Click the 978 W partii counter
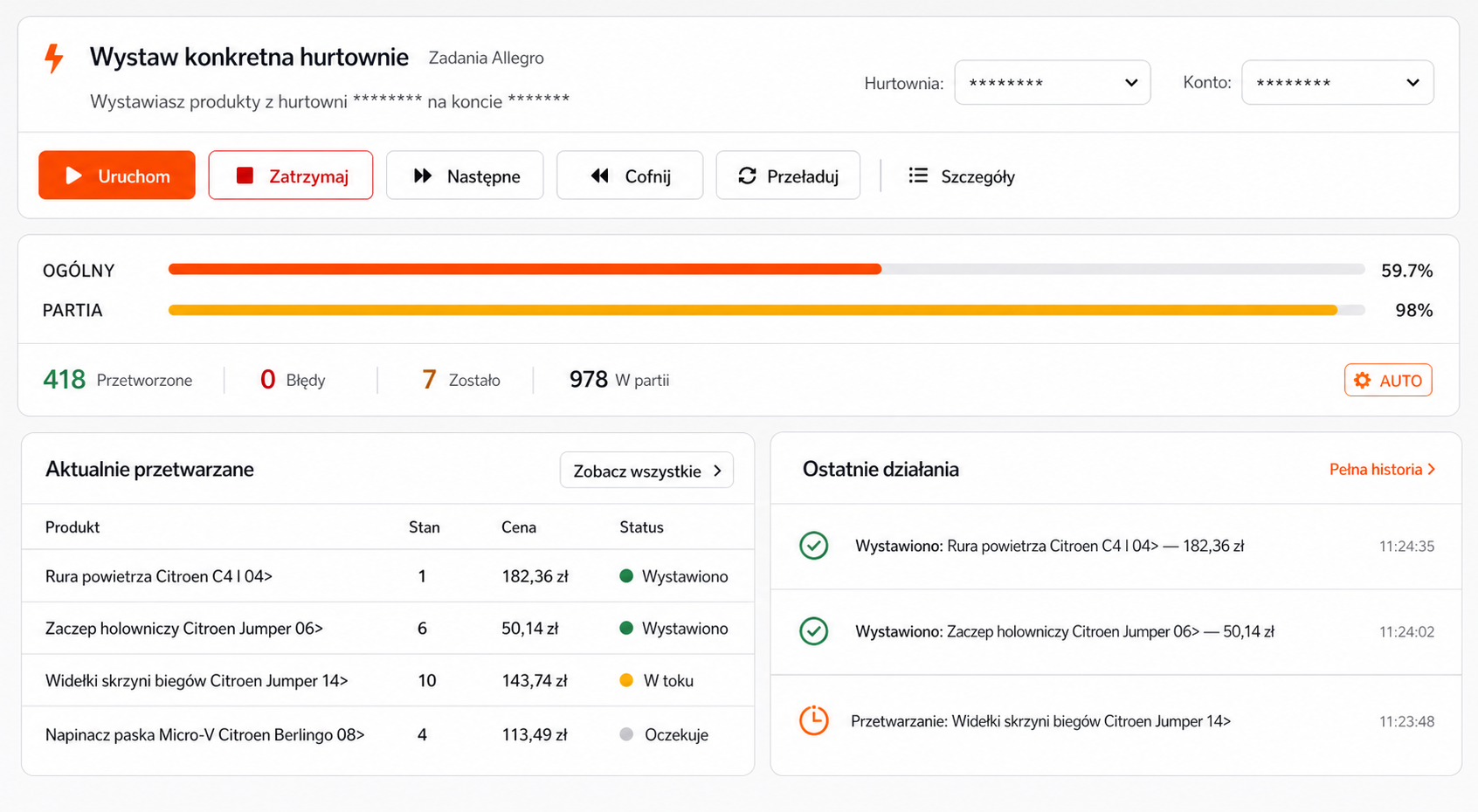Viewport: 1478px width, 812px height. [619, 380]
